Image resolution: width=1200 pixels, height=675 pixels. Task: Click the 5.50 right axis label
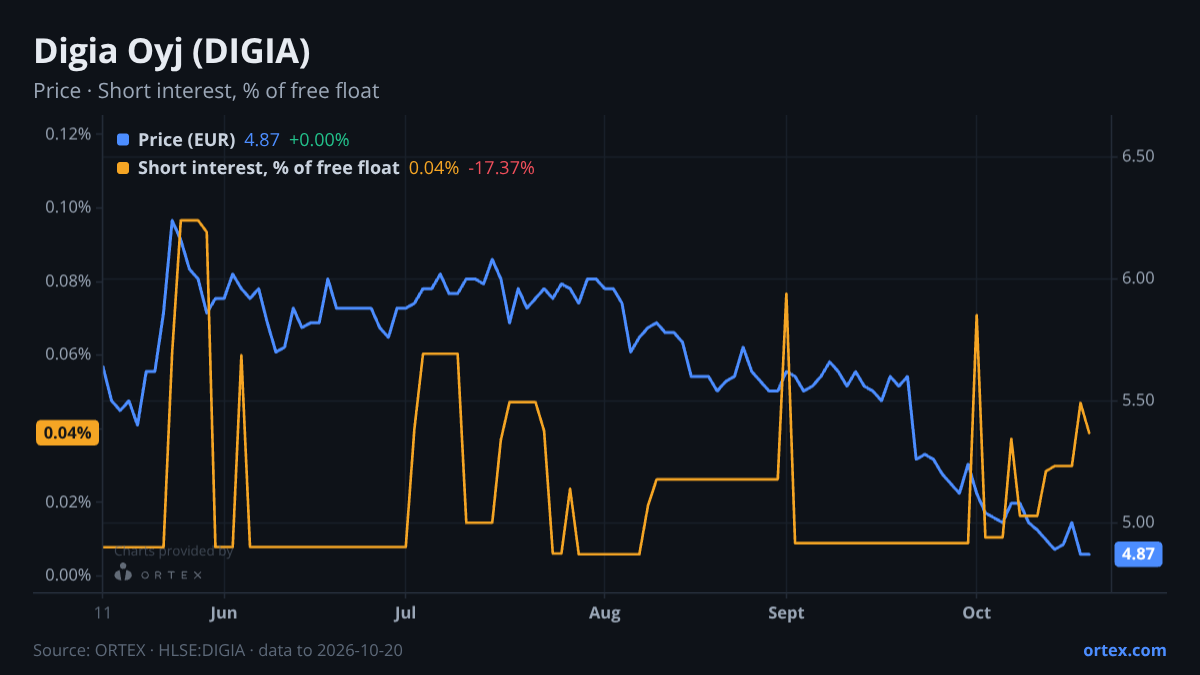(1138, 400)
